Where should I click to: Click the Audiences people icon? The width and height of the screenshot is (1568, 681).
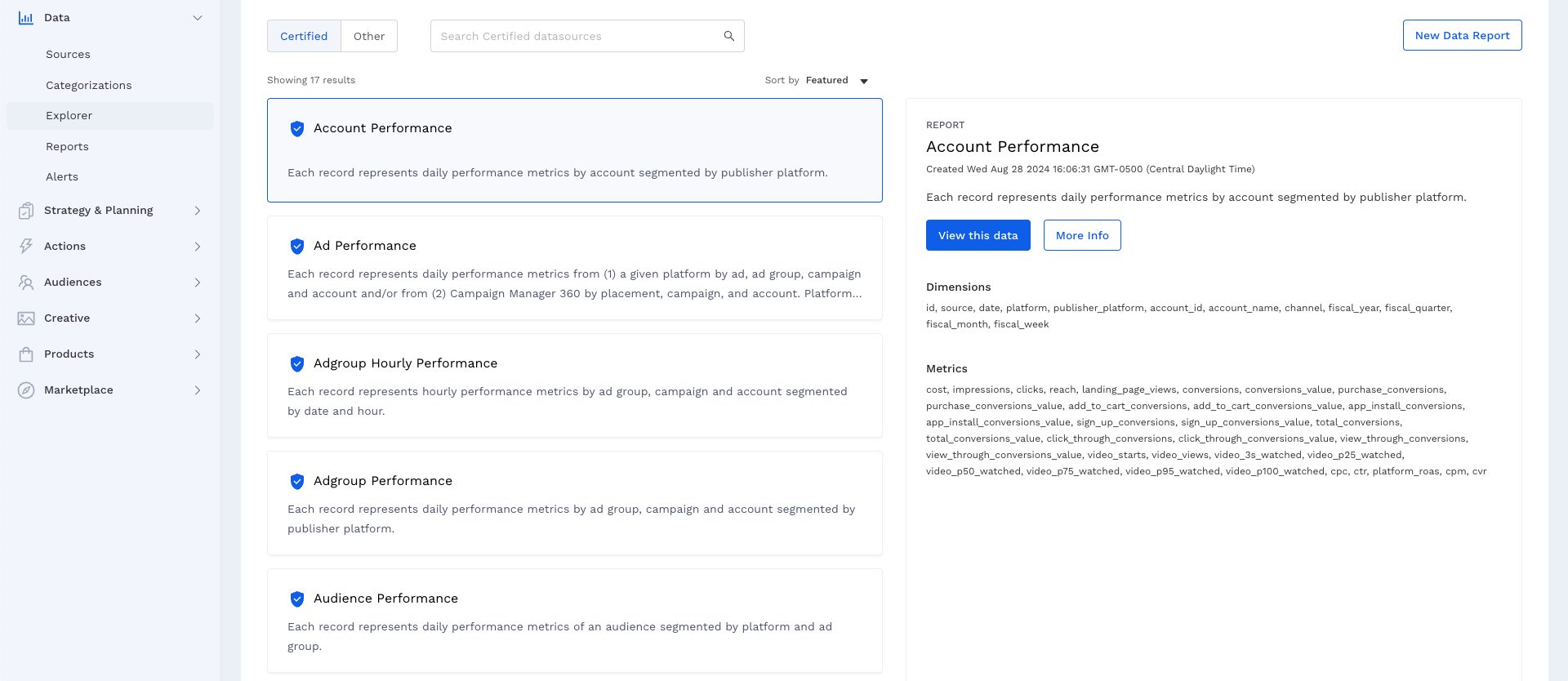pyautogui.click(x=26, y=283)
